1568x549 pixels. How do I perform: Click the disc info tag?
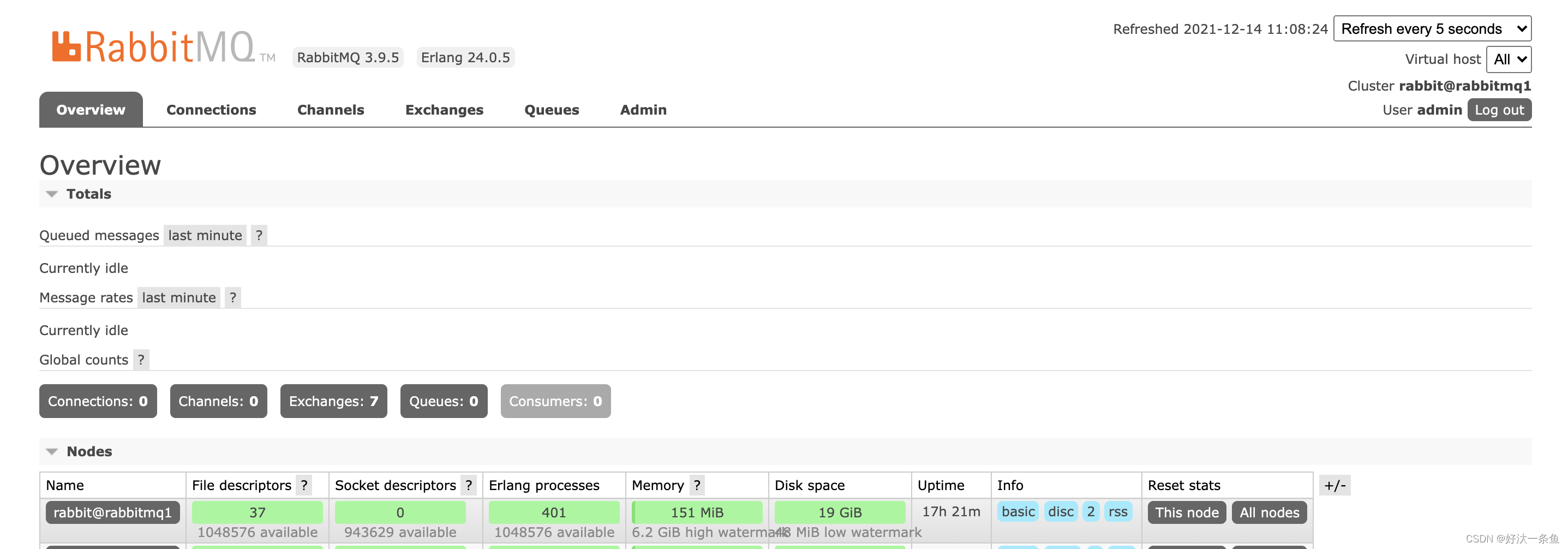coord(1061,511)
